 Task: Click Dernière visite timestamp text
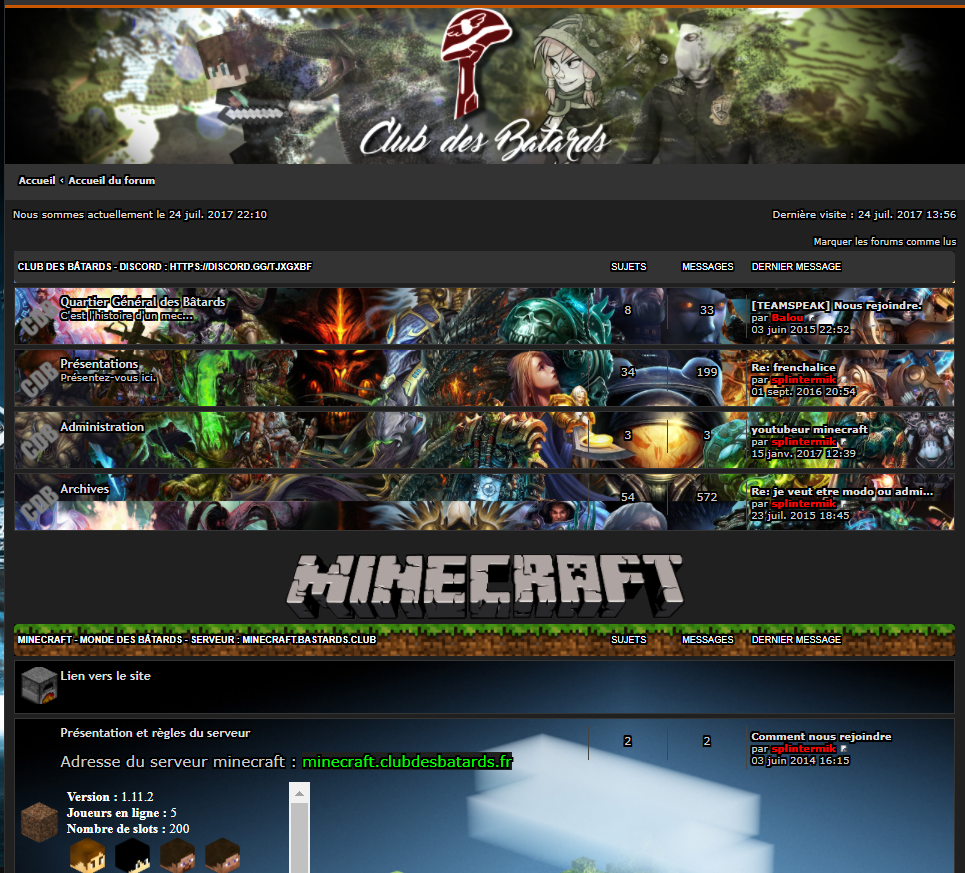click(864, 215)
